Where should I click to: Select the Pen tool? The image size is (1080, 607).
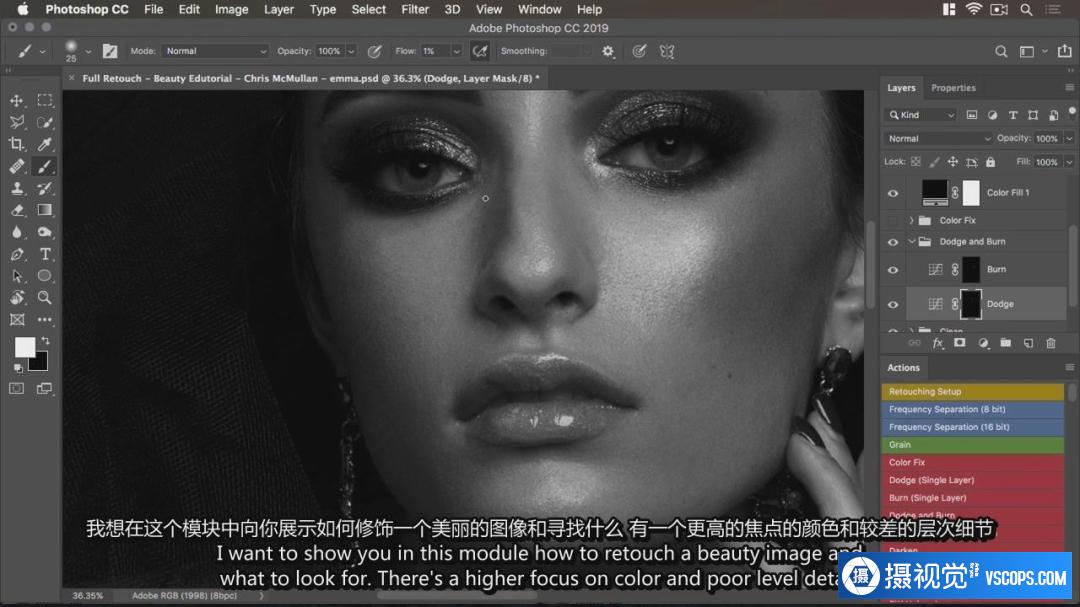[x=17, y=254]
